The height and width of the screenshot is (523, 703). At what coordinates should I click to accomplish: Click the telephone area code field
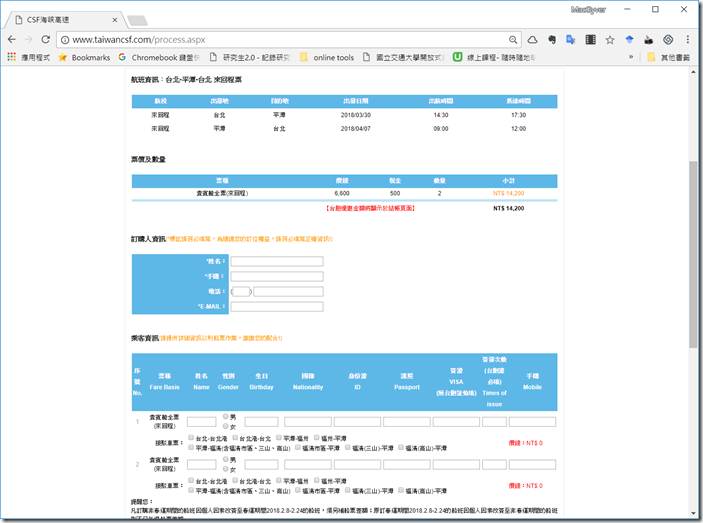241,292
